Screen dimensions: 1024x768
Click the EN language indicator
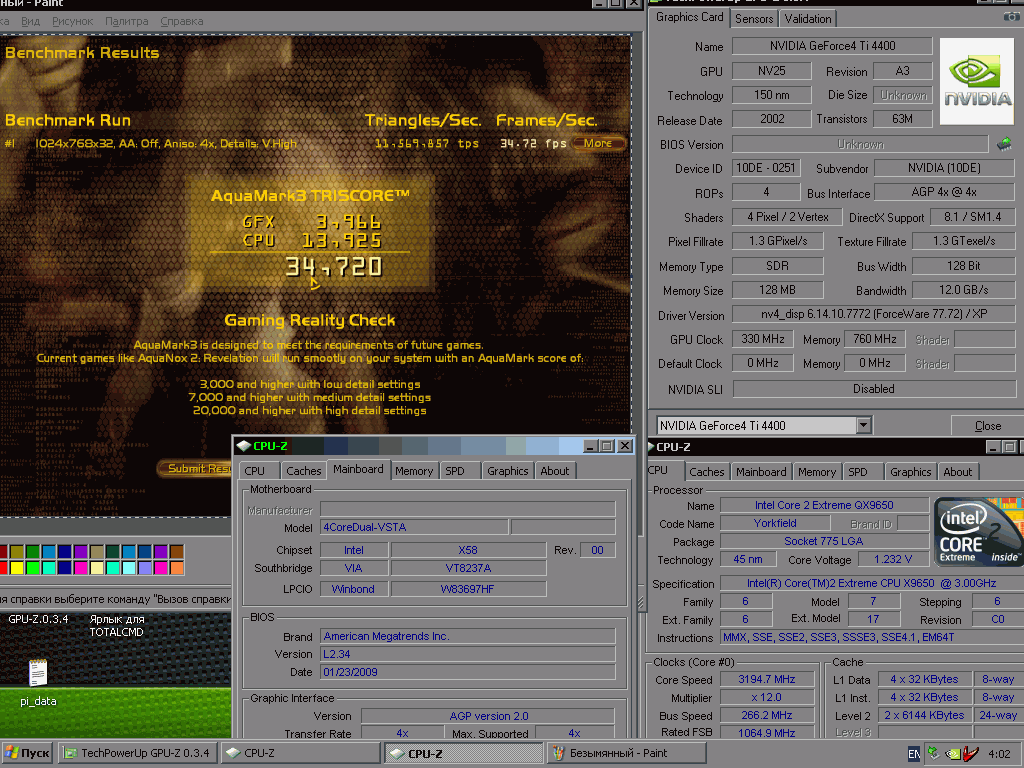pos(914,754)
